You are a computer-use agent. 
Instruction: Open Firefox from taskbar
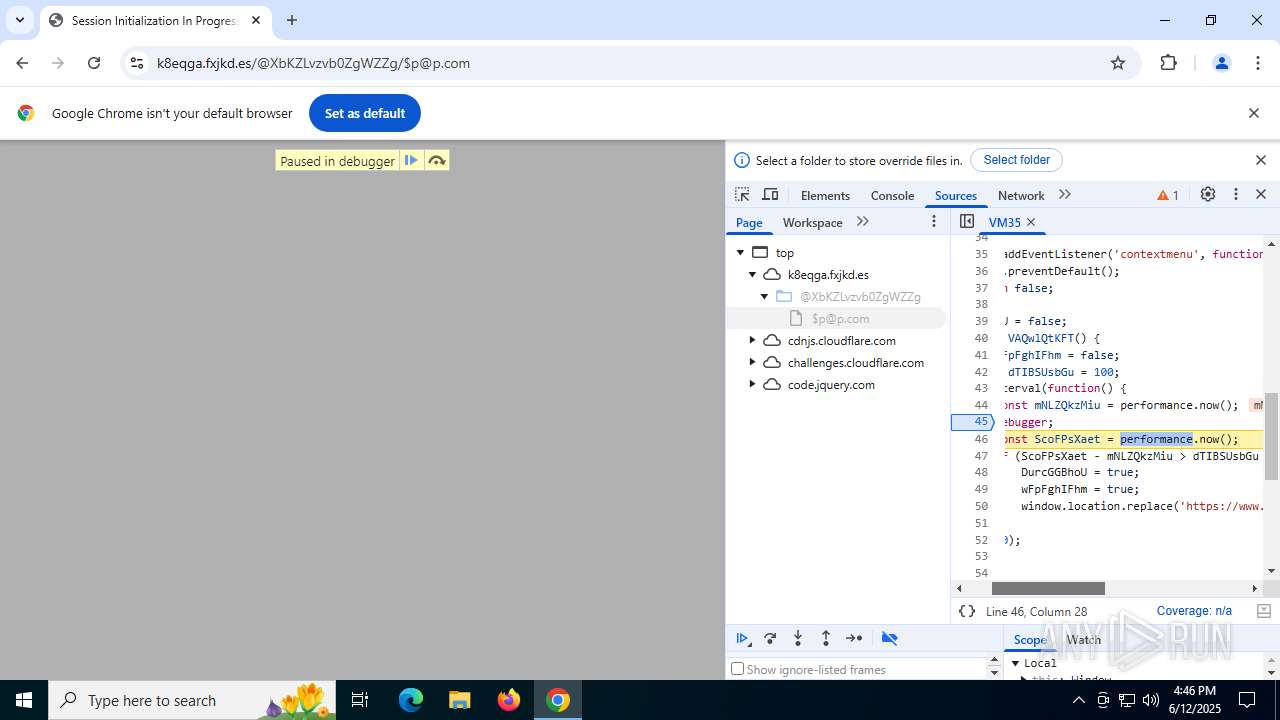(509, 700)
